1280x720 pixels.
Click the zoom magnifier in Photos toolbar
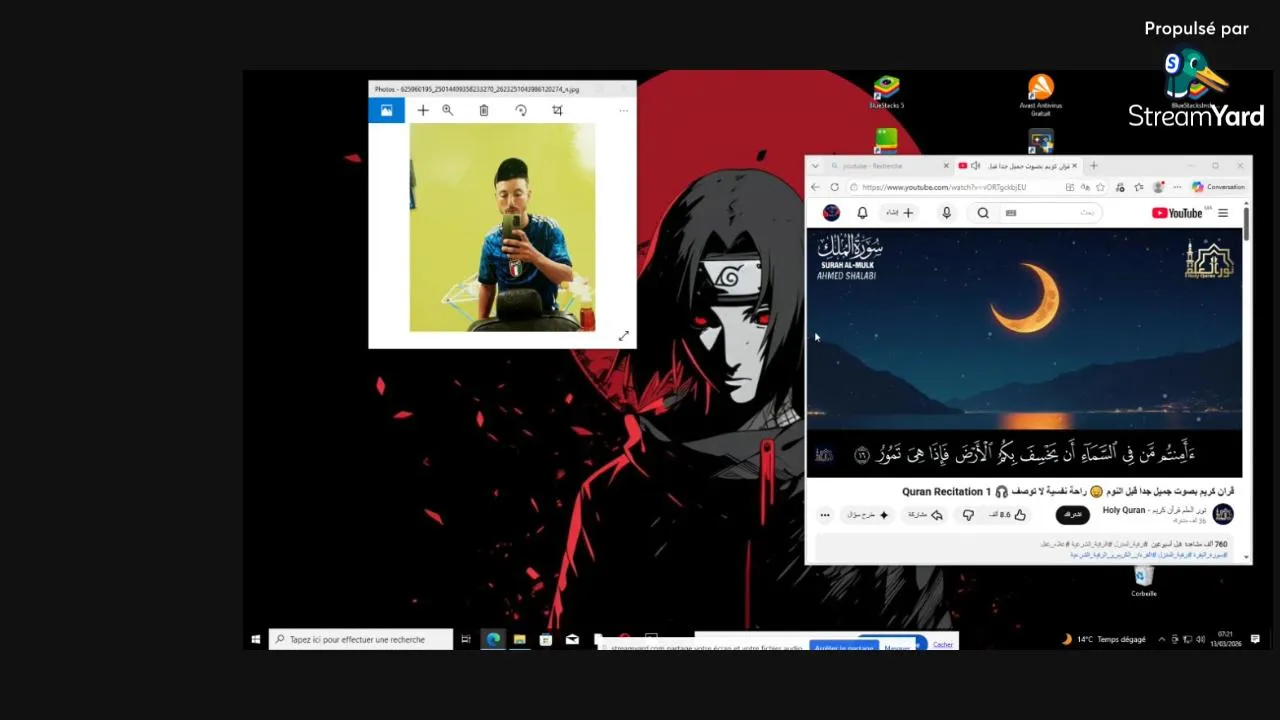tap(448, 110)
